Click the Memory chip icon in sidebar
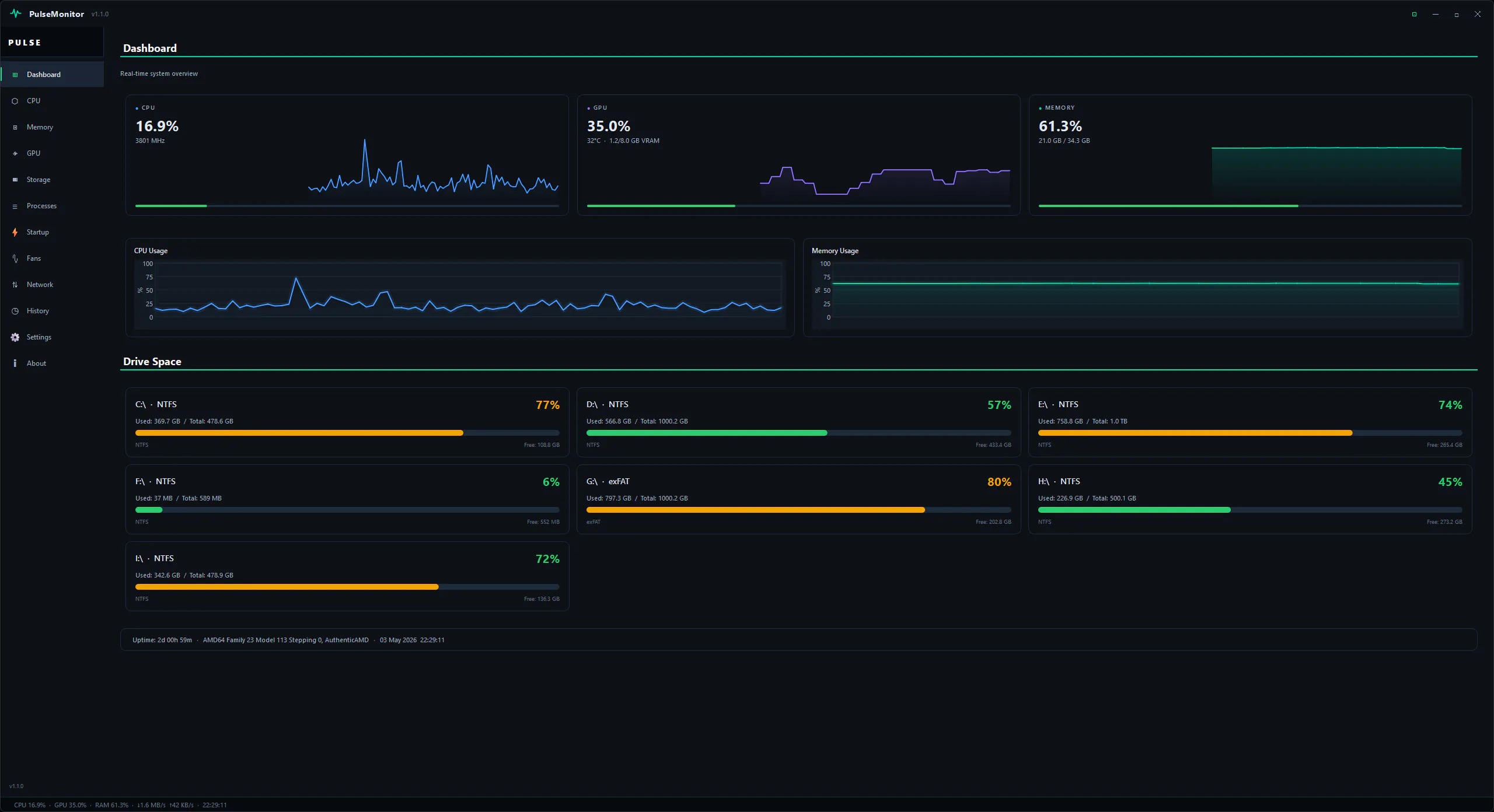 (x=15, y=127)
